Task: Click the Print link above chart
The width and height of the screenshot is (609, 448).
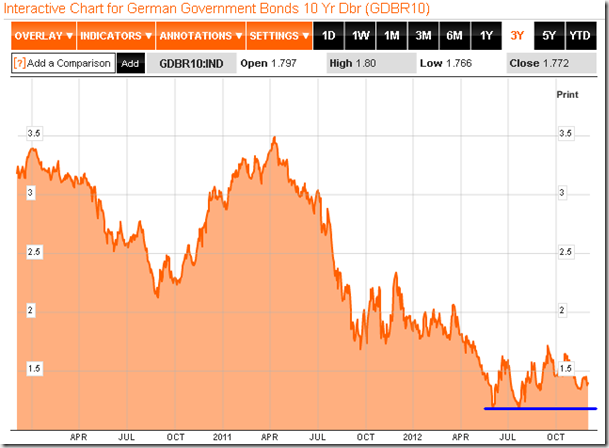Action: [x=566, y=93]
